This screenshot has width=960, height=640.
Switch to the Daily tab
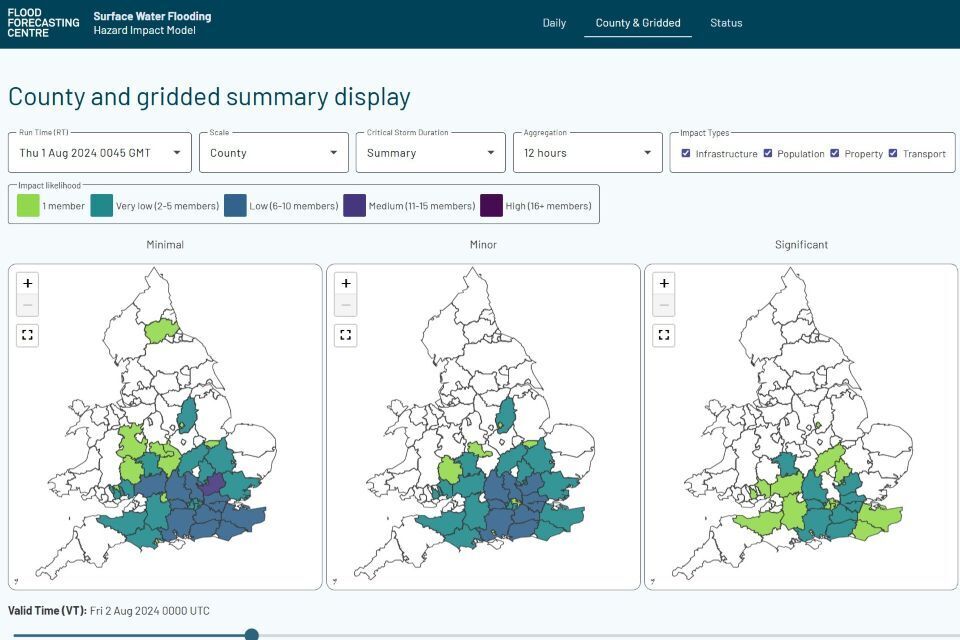pyautogui.click(x=554, y=23)
